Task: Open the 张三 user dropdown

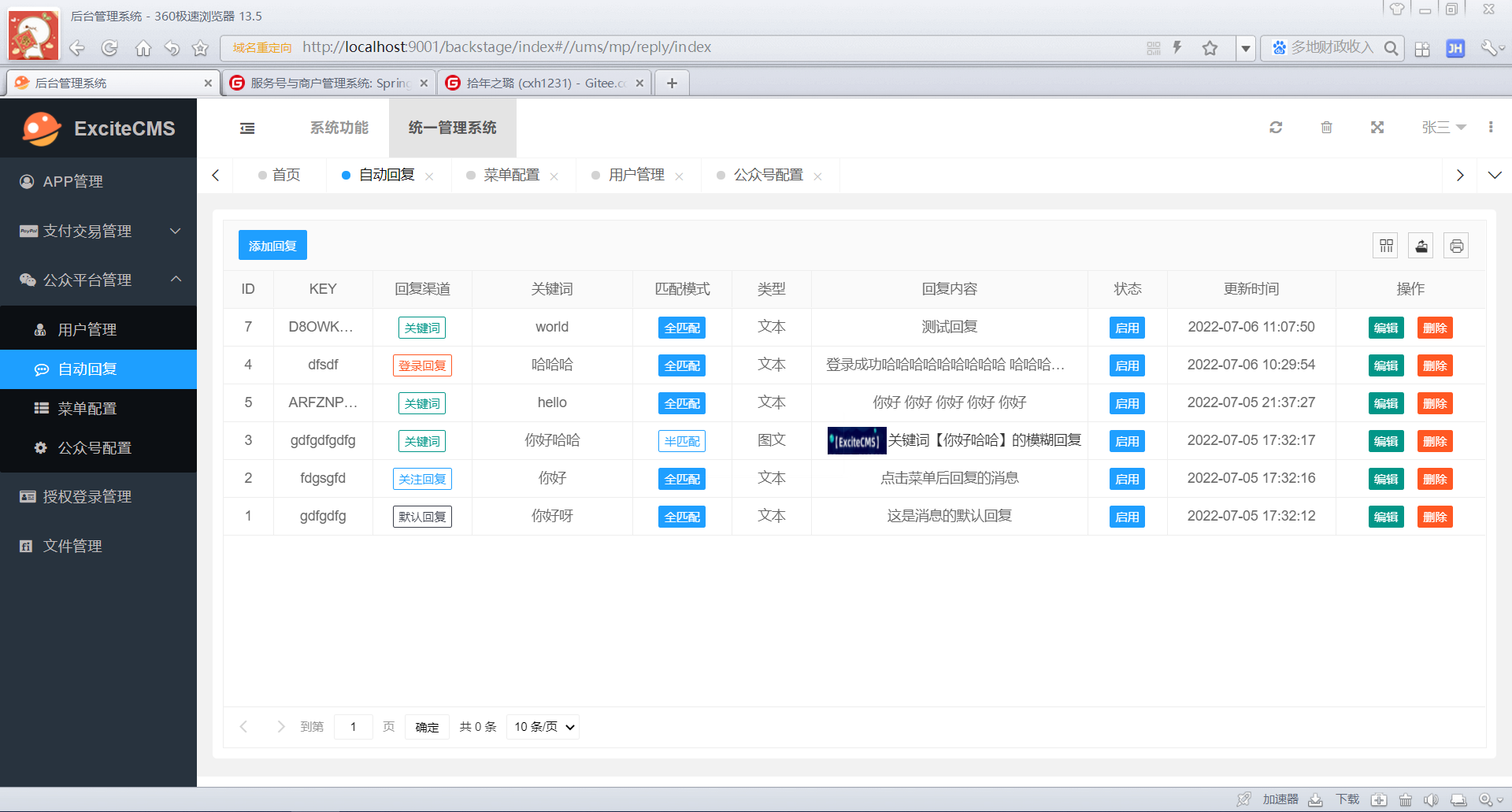Action: pos(1443,128)
